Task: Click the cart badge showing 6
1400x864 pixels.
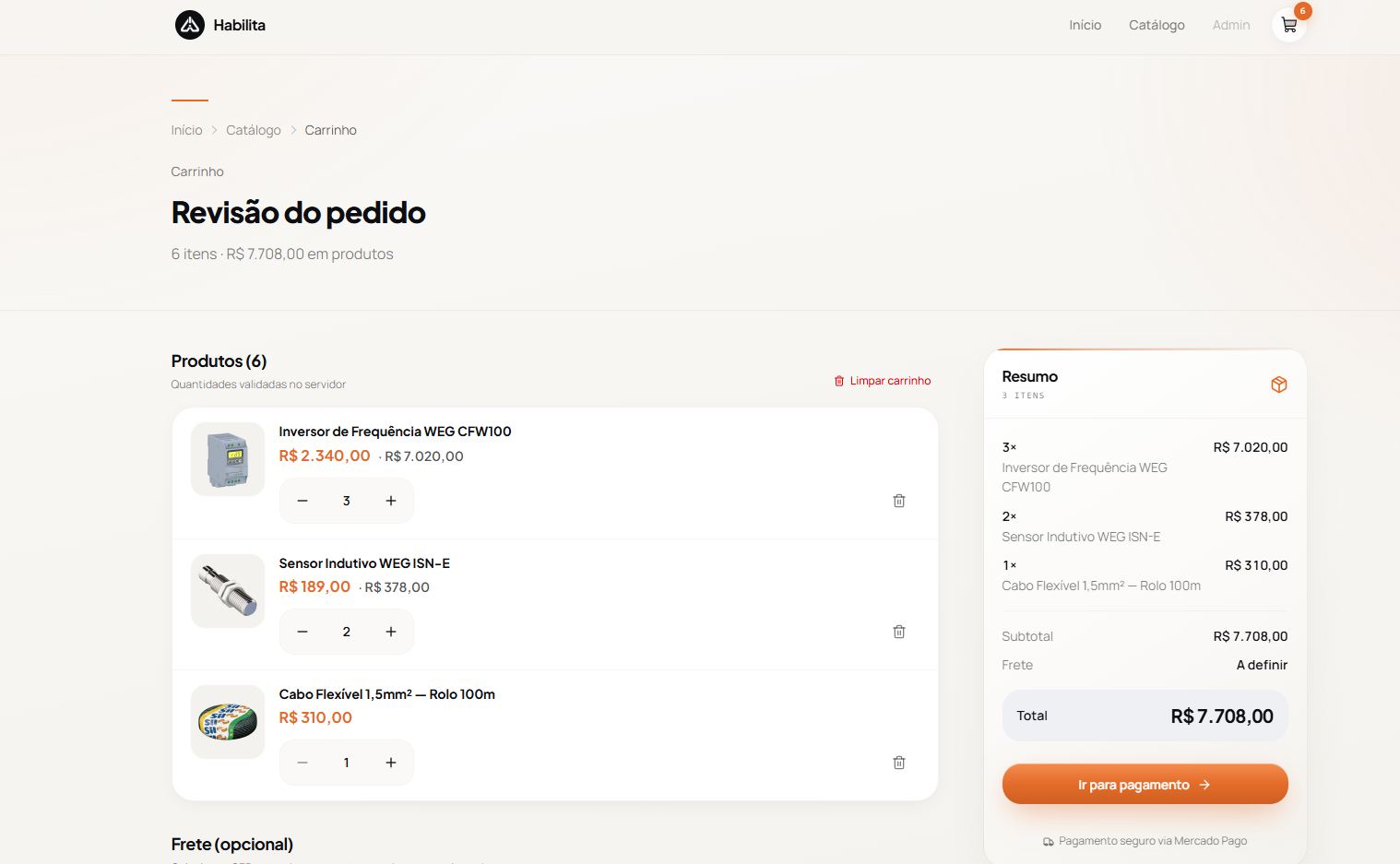Action: 1302,11
